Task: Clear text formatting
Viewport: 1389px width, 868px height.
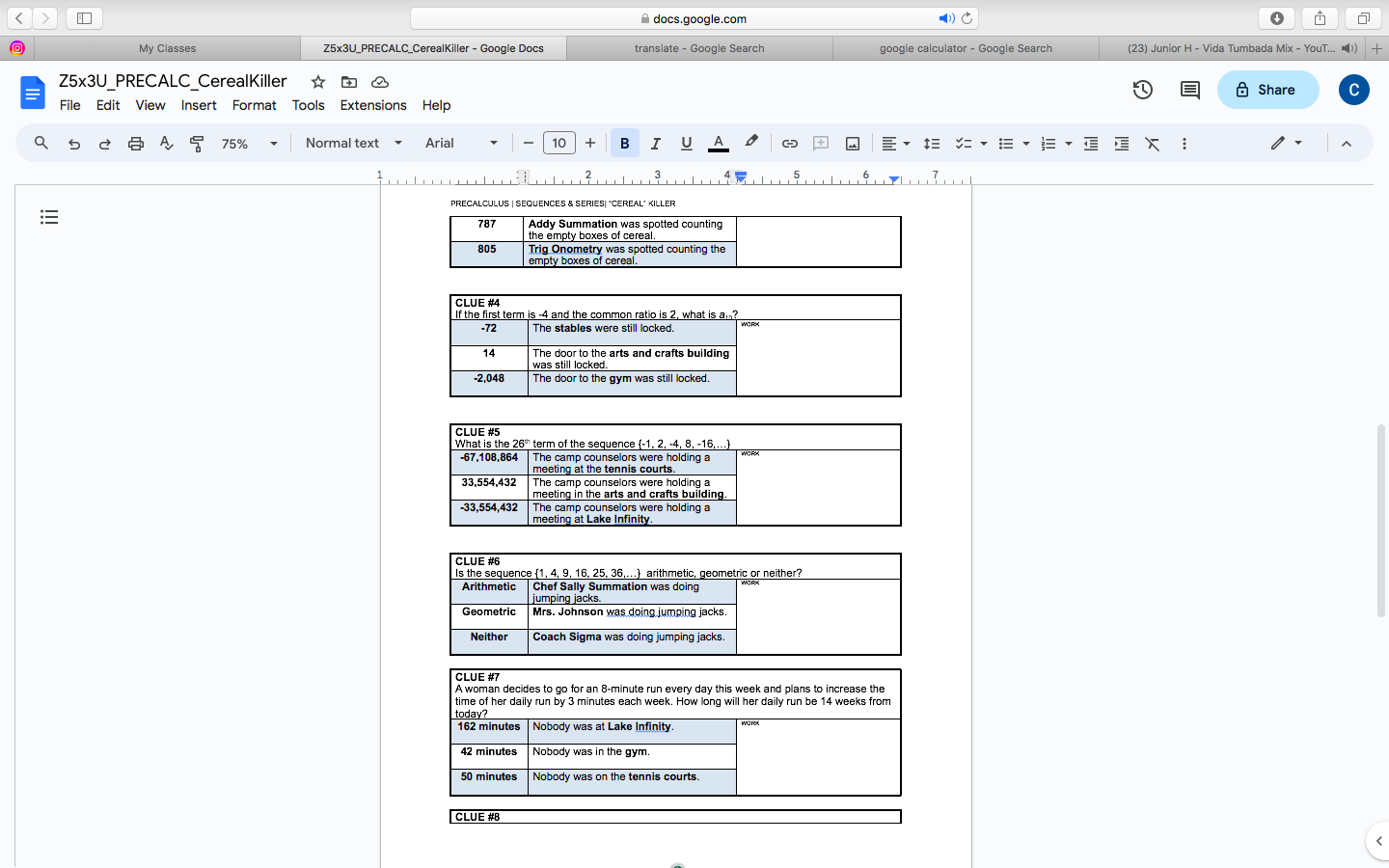Action: tap(1153, 144)
